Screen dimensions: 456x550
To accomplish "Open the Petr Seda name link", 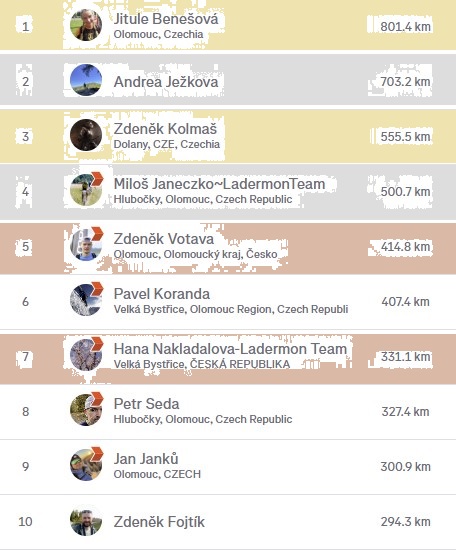I will [147, 404].
